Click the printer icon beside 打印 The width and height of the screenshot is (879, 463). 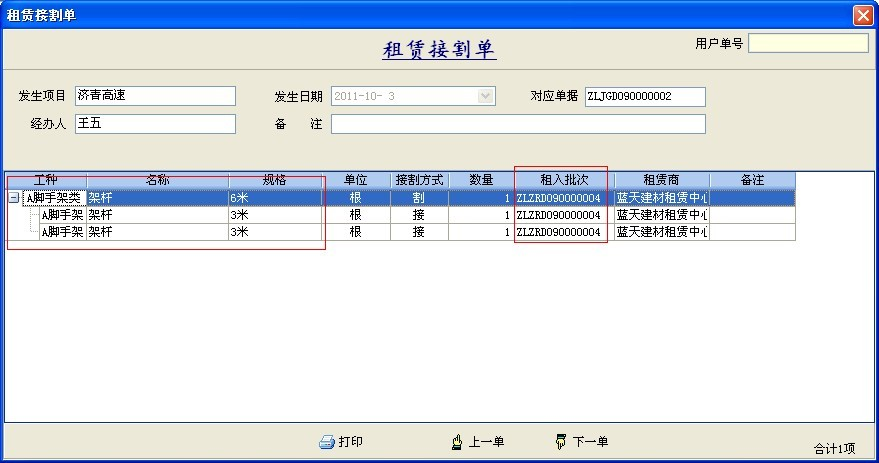[x=327, y=442]
